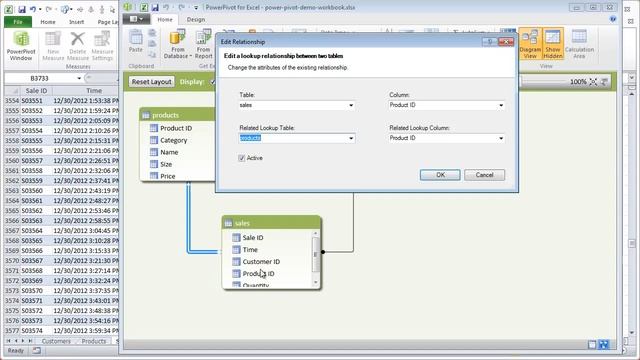This screenshot has height=360, width=640.
Task: Toggle the Active checkbox
Action: [242, 158]
